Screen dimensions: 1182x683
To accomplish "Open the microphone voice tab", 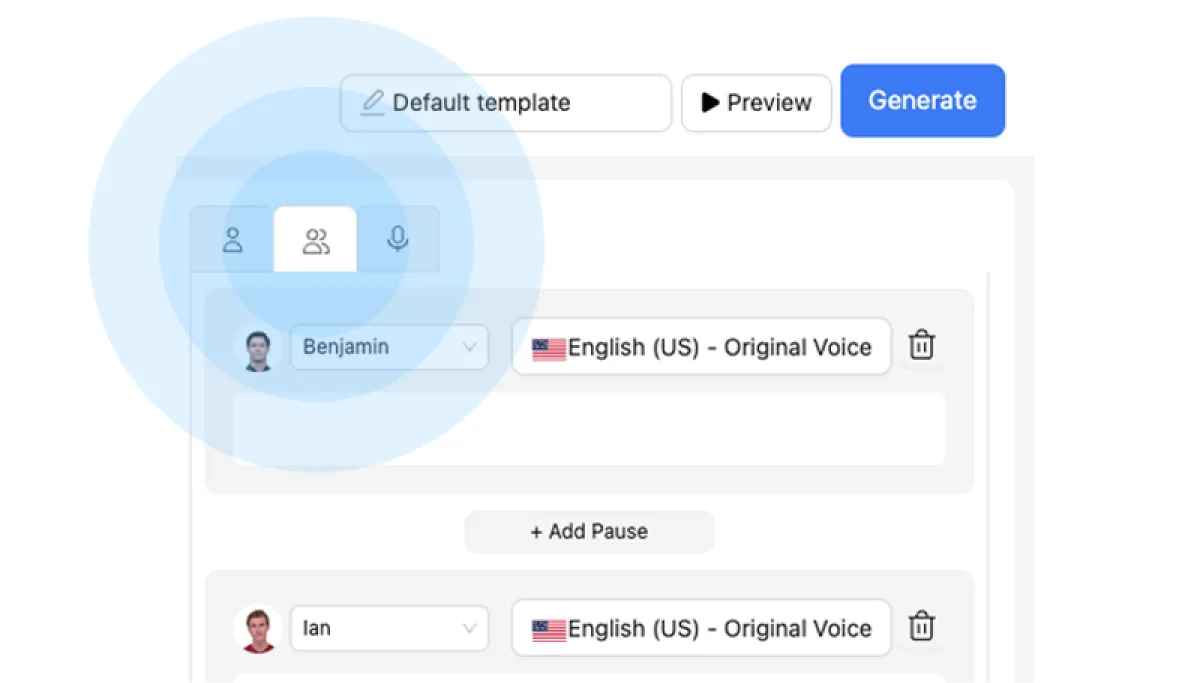I will pos(397,239).
